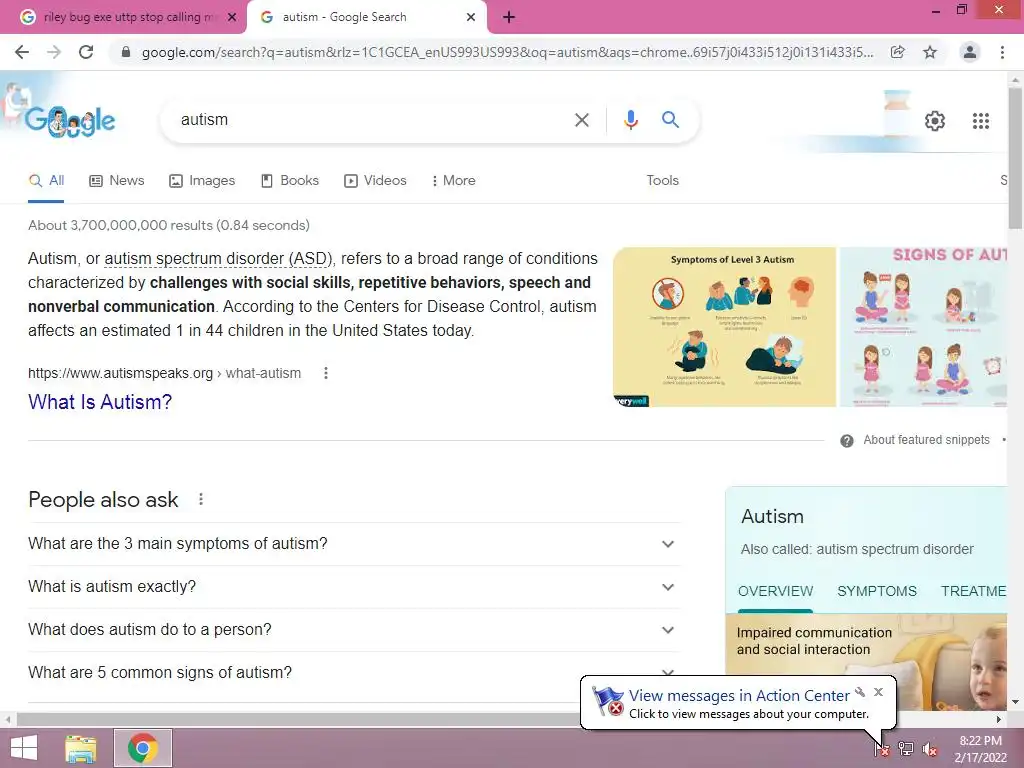Dismiss the Action Center notification balloon
The height and width of the screenshot is (768, 1024).
pos(878,692)
